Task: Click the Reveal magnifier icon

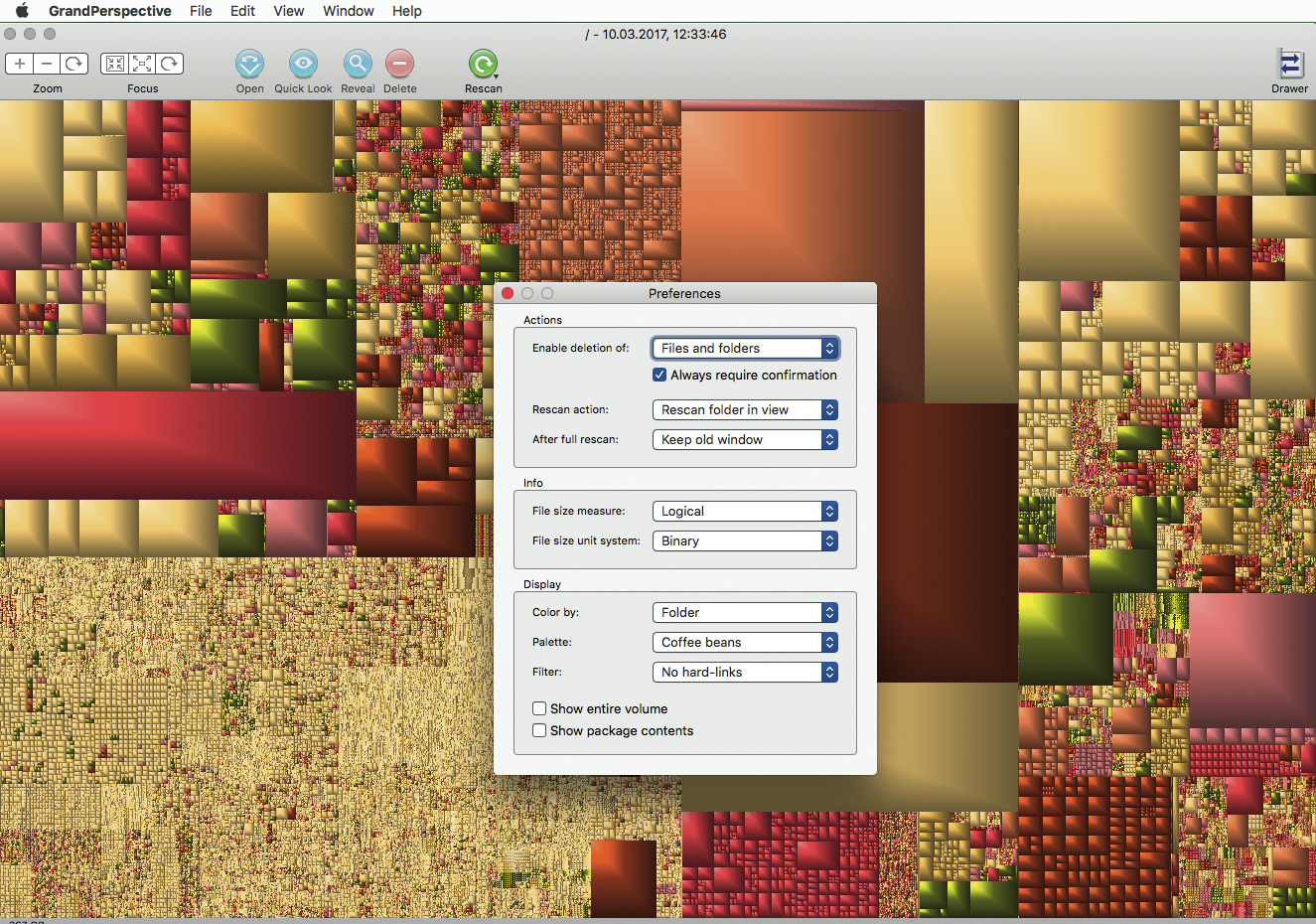Action: (358, 65)
